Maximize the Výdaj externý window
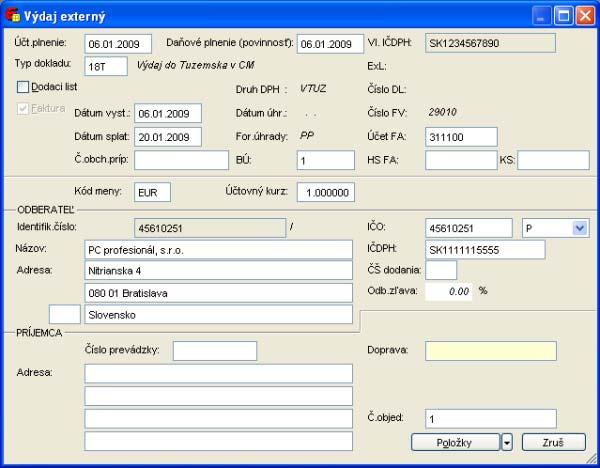The height and width of the screenshot is (468, 600). tap(563, 16)
